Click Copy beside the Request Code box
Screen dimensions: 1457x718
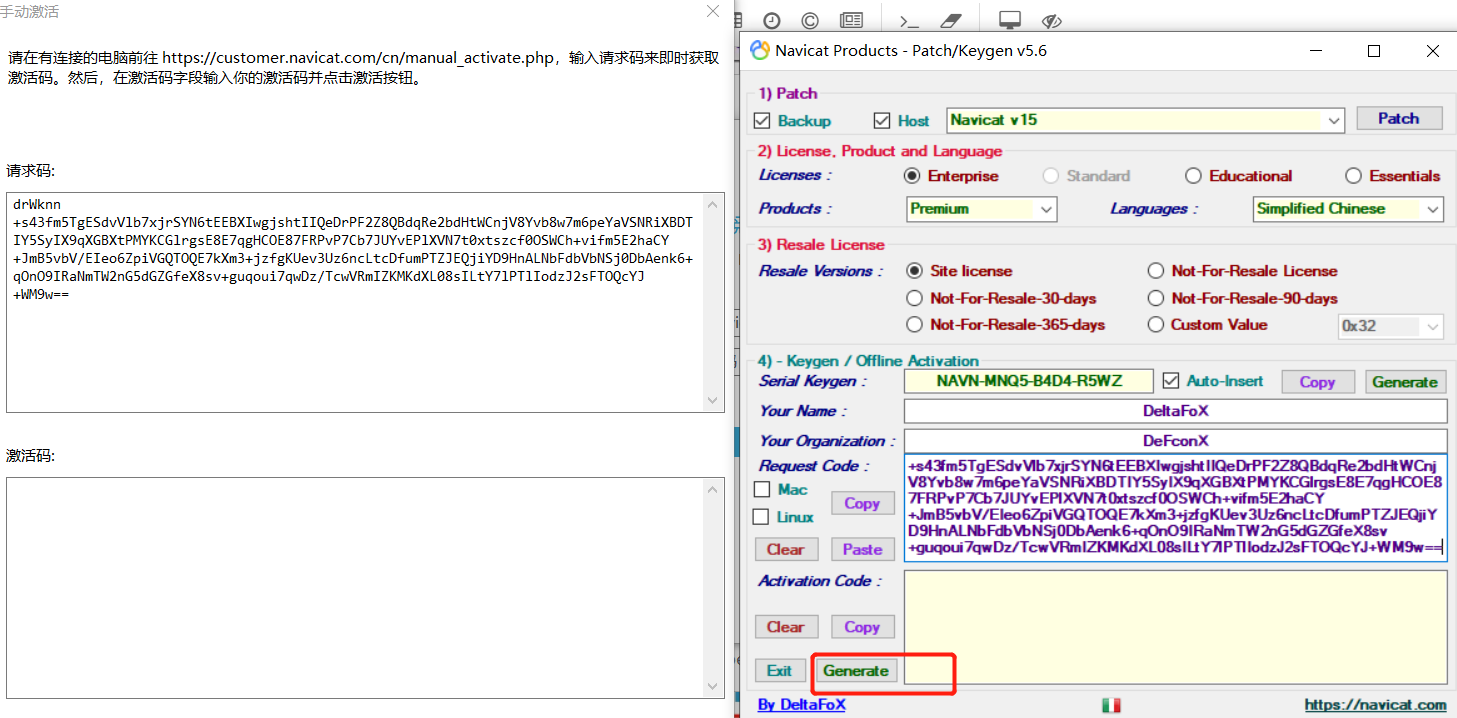tap(862, 503)
